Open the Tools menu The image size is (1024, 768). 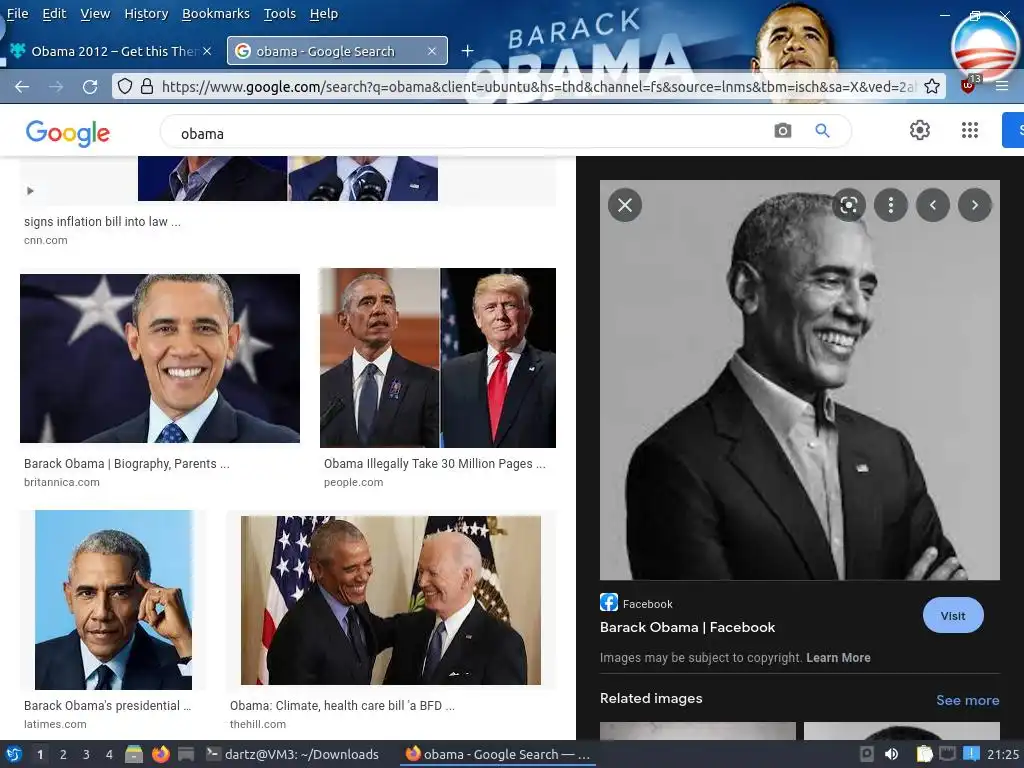point(280,14)
